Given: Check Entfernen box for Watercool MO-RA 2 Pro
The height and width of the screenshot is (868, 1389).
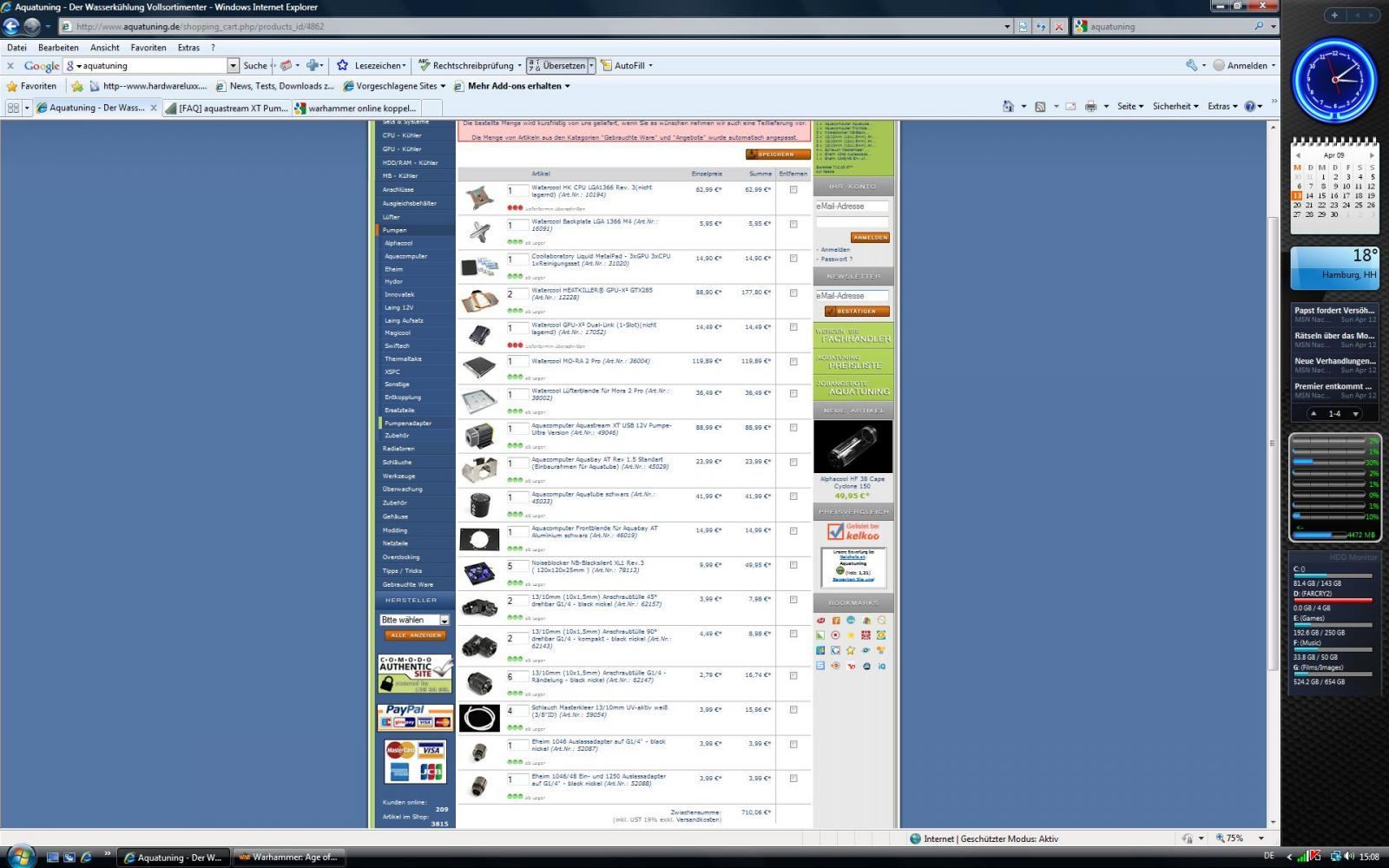Looking at the screenshot, I should [793, 361].
